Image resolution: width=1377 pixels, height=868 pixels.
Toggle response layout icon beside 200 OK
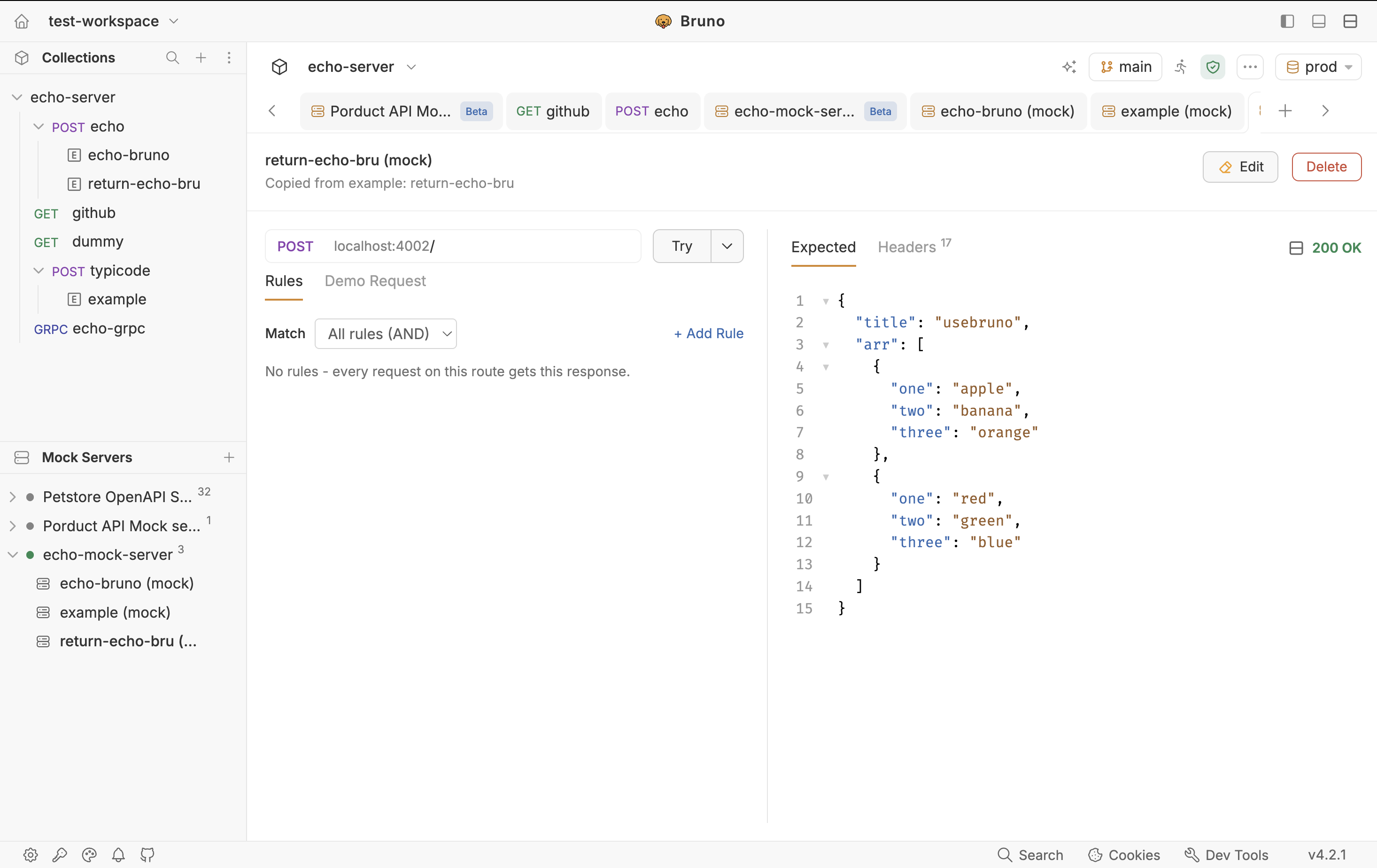tap(1296, 248)
